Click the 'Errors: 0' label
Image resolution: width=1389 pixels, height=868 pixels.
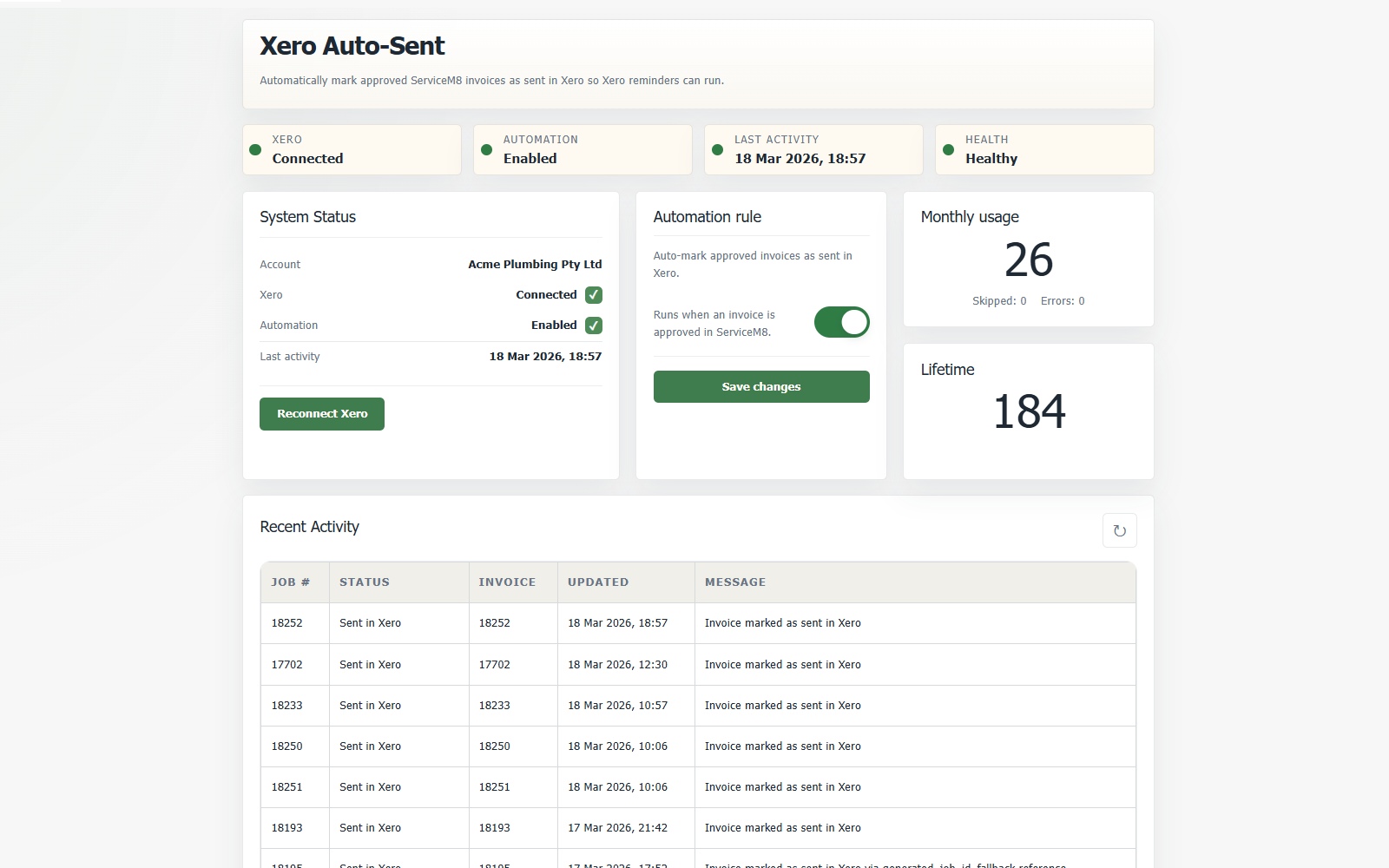click(x=1063, y=301)
